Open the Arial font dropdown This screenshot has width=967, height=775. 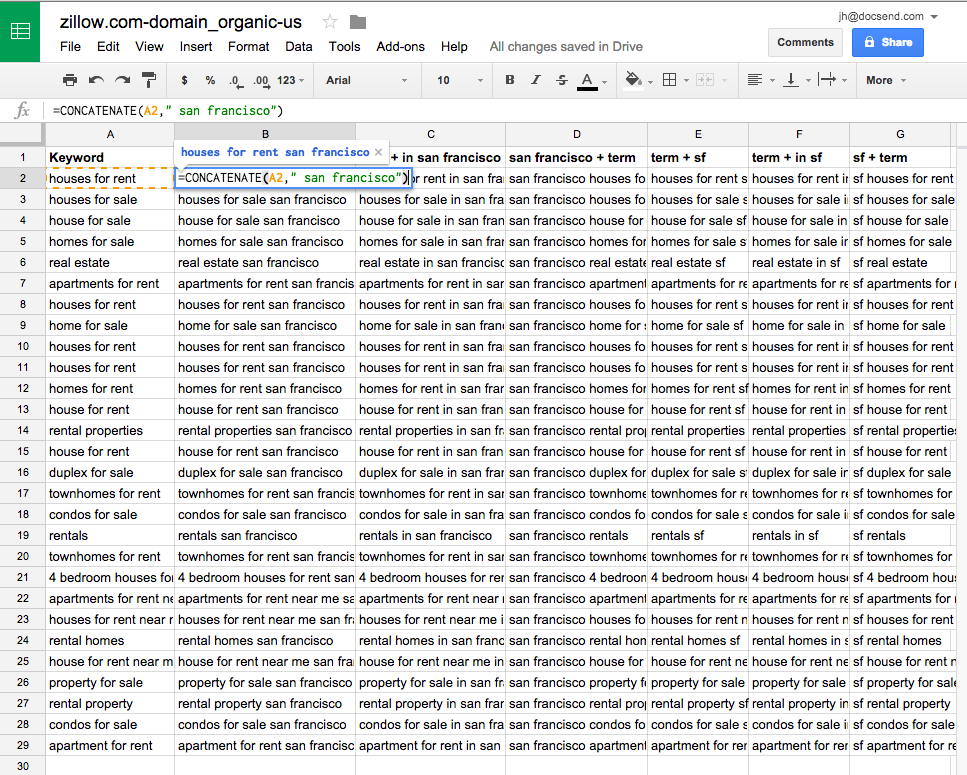pyautogui.click(x=366, y=80)
